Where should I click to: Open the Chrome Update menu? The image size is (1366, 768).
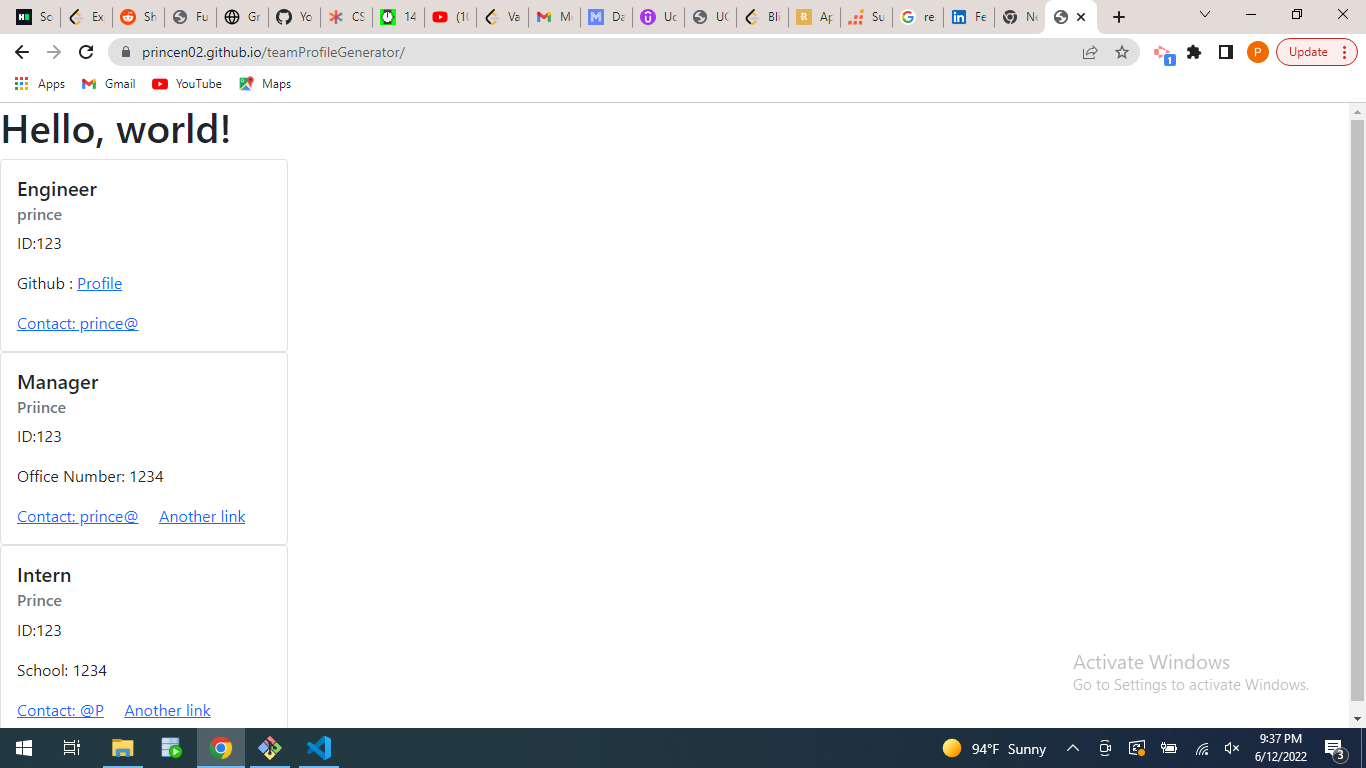tap(1316, 52)
